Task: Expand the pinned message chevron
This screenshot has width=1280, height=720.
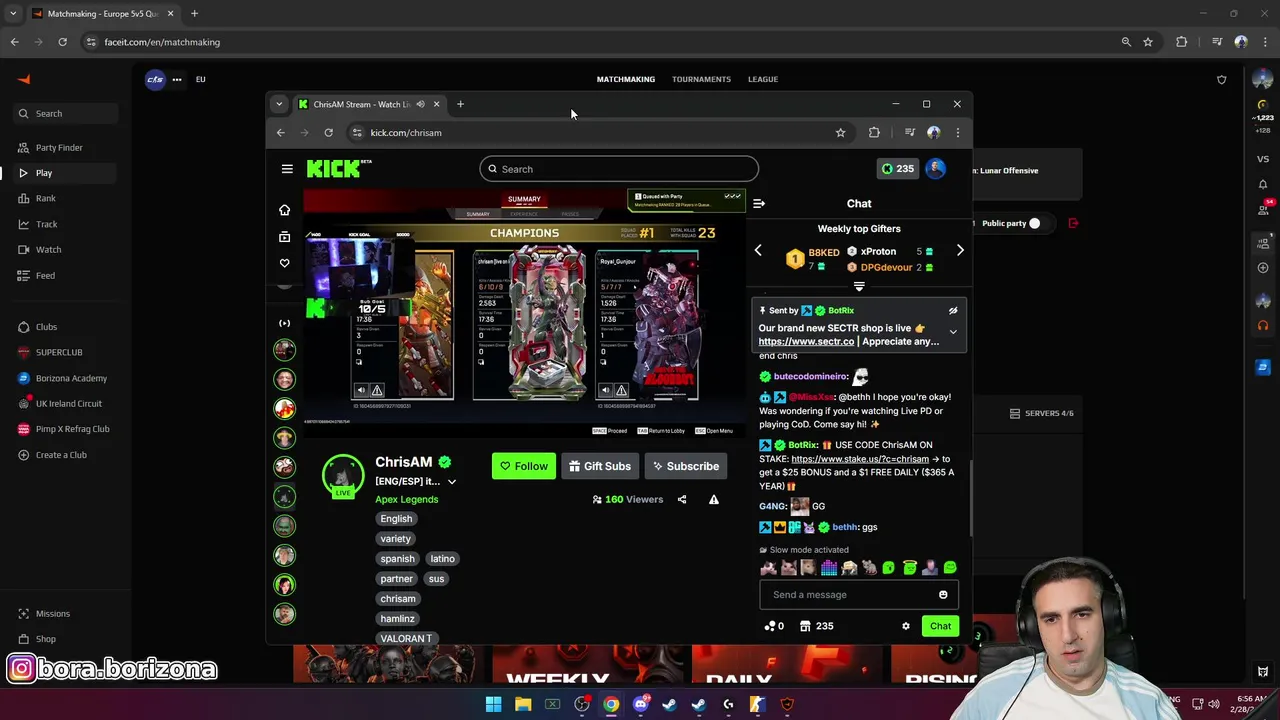Action: [953, 331]
